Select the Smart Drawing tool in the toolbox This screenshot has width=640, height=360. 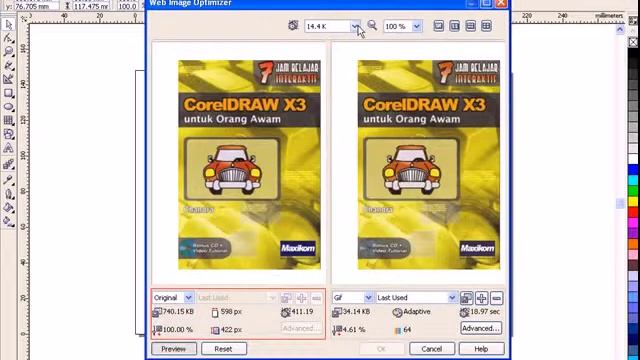(8, 79)
